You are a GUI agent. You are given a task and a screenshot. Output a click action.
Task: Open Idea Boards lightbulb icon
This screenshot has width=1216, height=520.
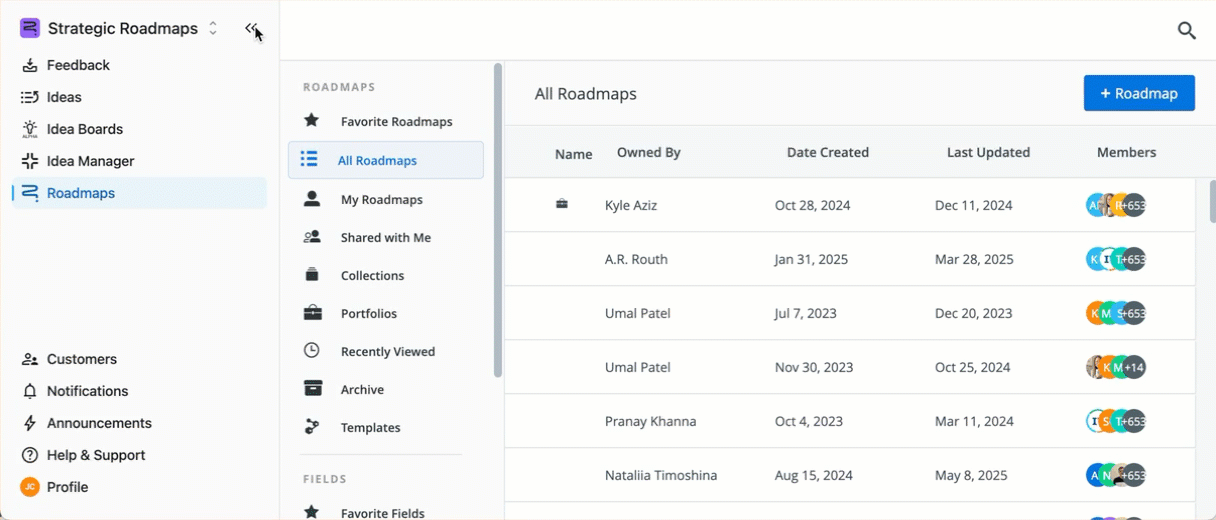coord(30,129)
